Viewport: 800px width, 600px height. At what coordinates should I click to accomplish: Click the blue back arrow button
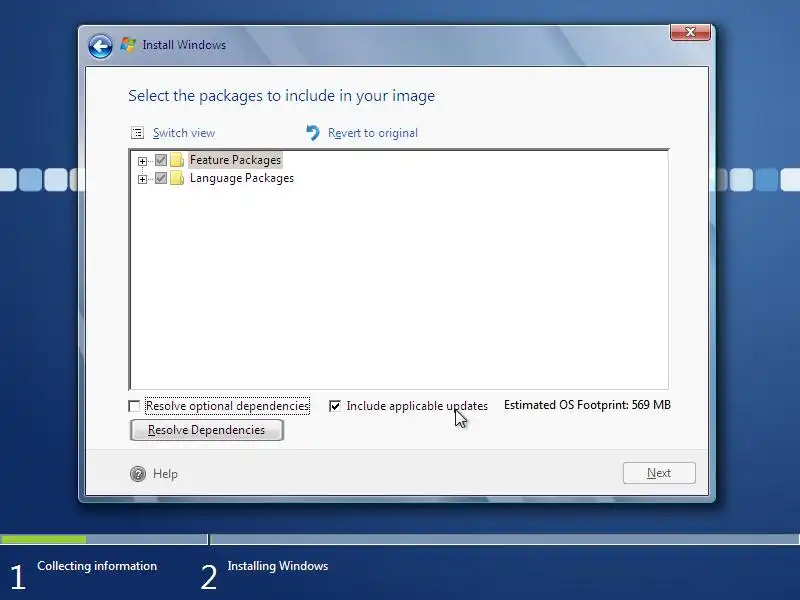[x=101, y=47]
